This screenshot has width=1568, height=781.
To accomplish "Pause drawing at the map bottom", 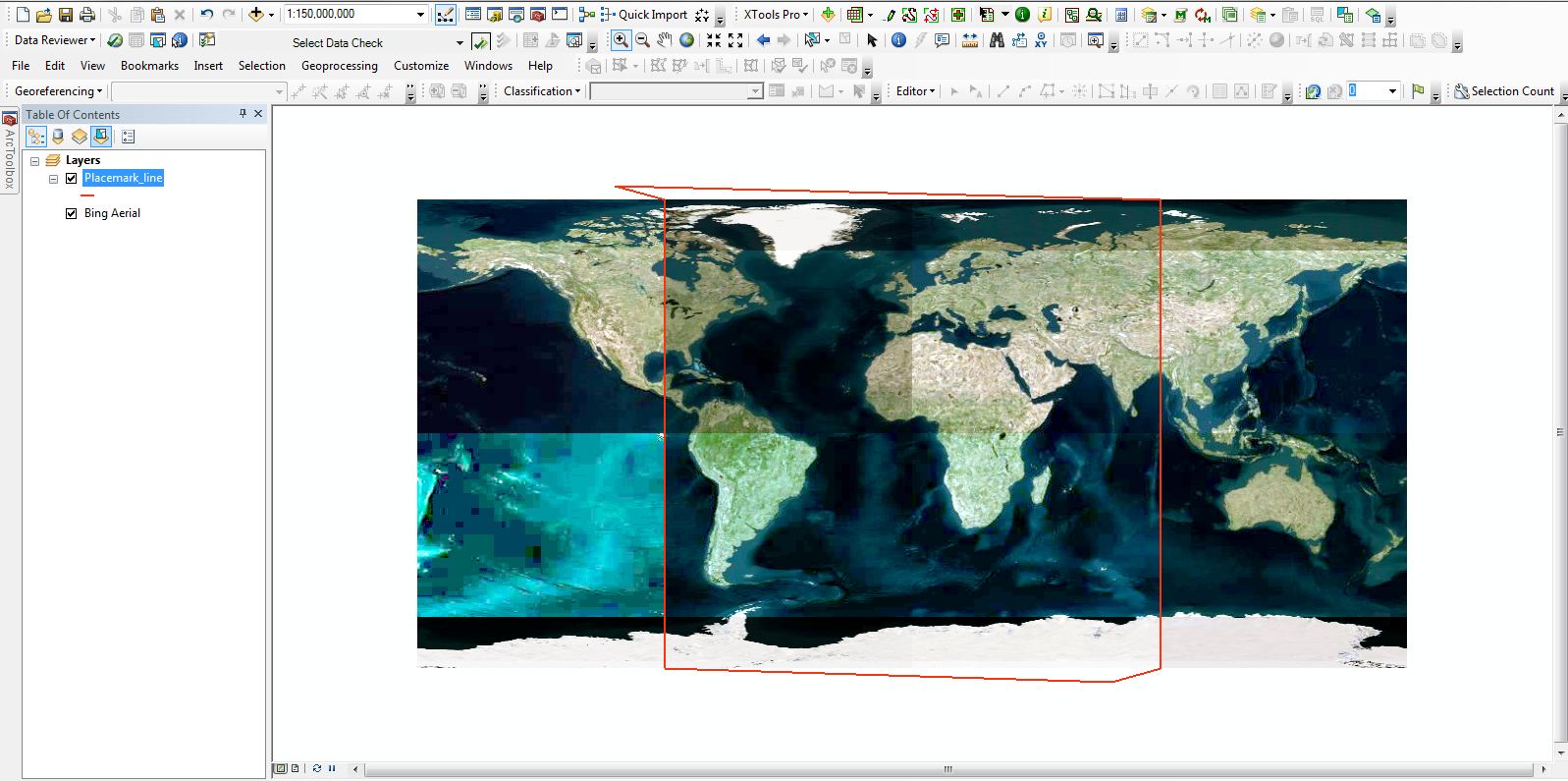I will (x=331, y=768).
